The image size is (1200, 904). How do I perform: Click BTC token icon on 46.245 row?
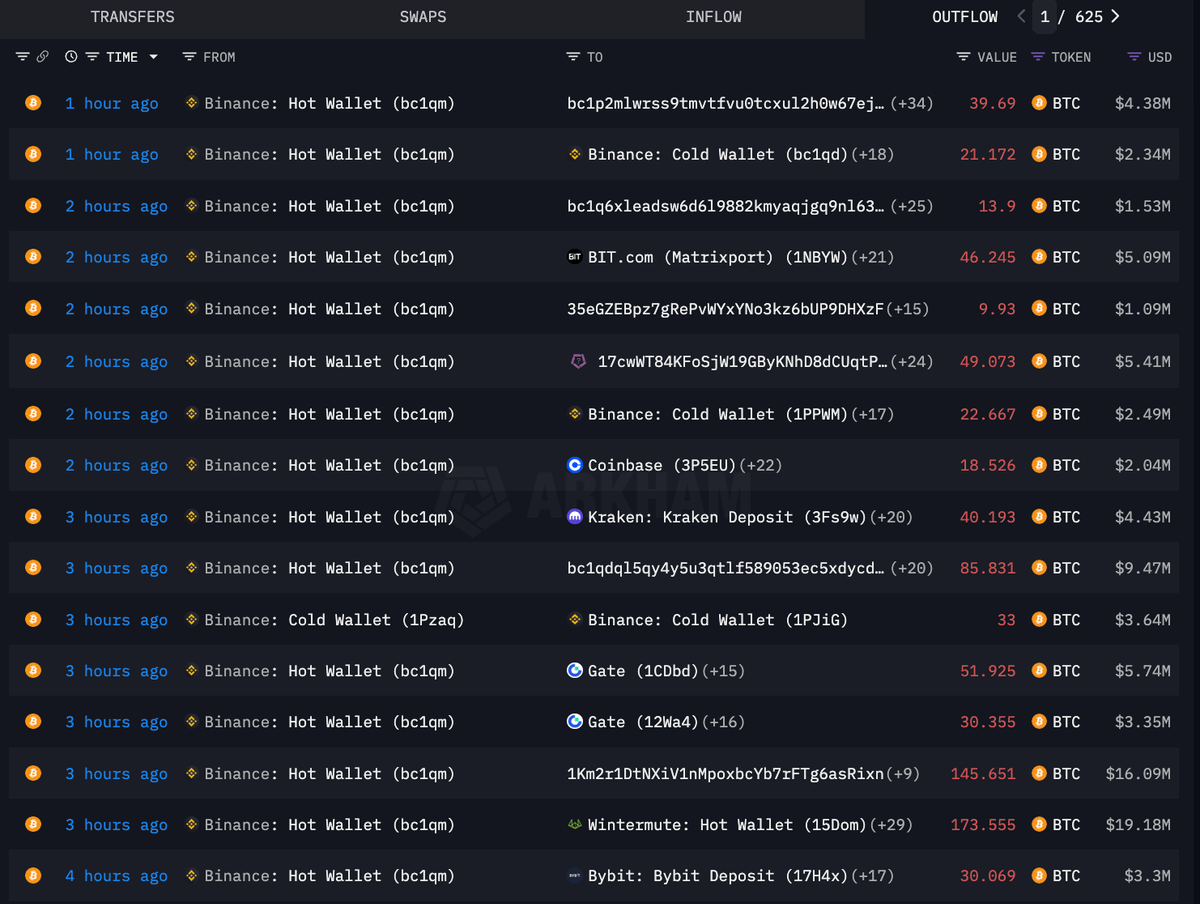pyautogui.click(x=1039, y=257)
